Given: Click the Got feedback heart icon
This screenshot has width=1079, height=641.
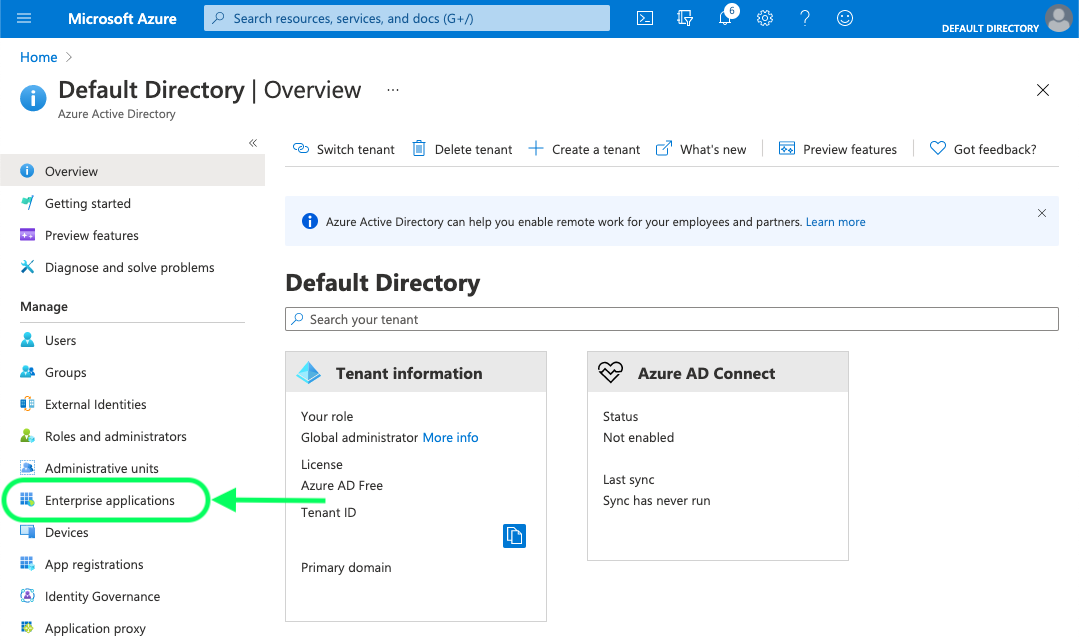Looking at the screenshot, I should 937,149.
